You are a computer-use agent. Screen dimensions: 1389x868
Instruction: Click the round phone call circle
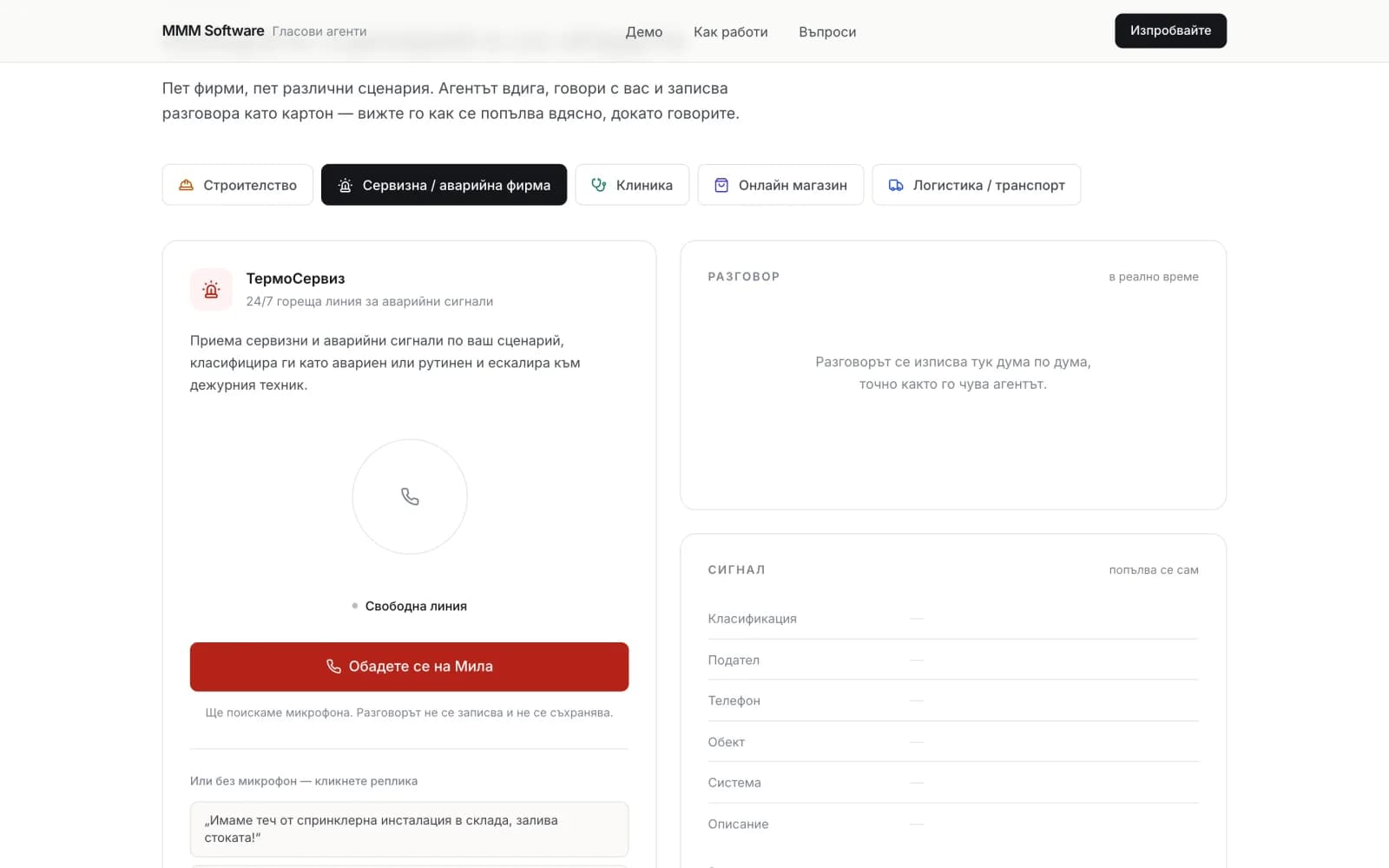click(x=410, y=496)
